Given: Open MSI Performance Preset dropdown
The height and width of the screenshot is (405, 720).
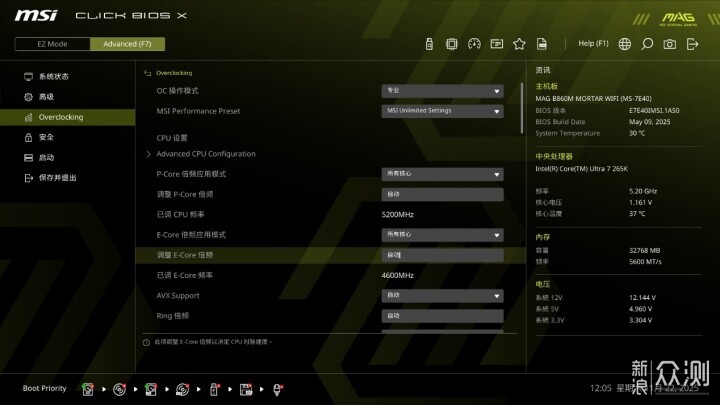Looking at the screenshot, I should [442, 111].
